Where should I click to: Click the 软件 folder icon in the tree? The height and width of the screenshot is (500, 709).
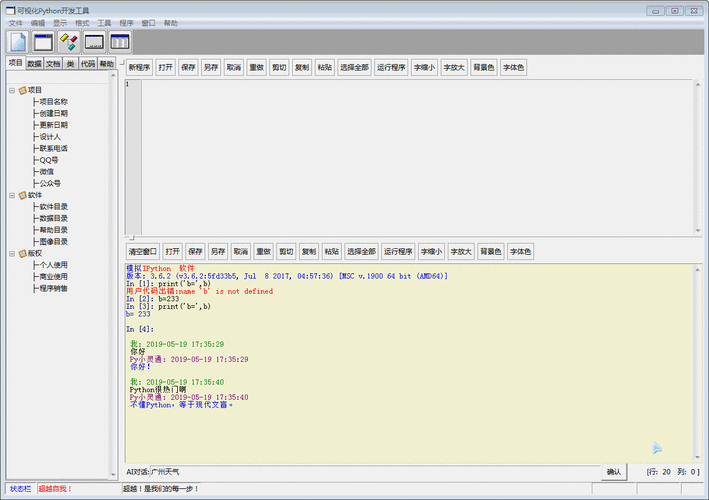22,195
